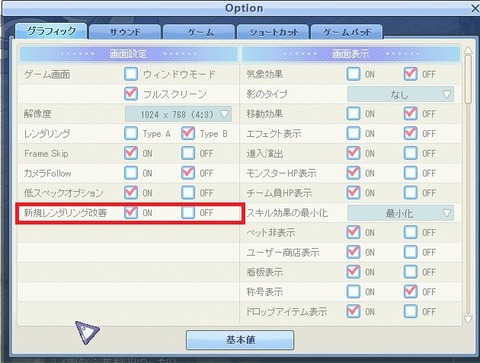Select レンダリング Type A checkbox
The width and height of the screenshot is (480, 363).
click(131, 133)
